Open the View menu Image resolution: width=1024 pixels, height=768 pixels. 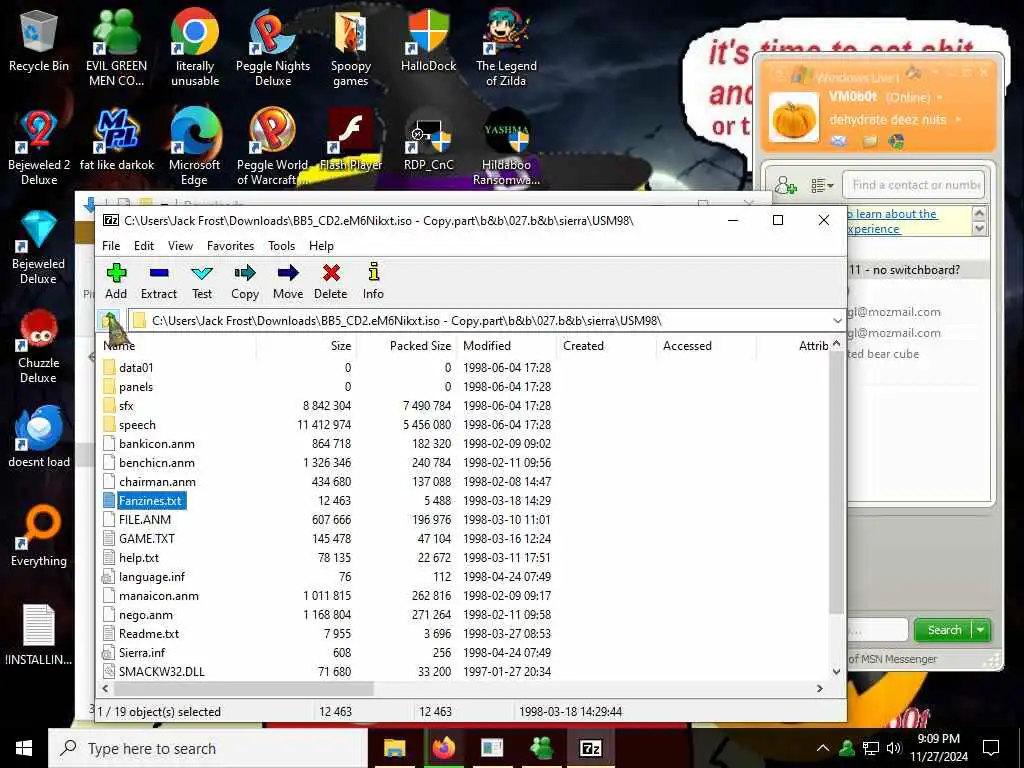click(x=180, y=246)
